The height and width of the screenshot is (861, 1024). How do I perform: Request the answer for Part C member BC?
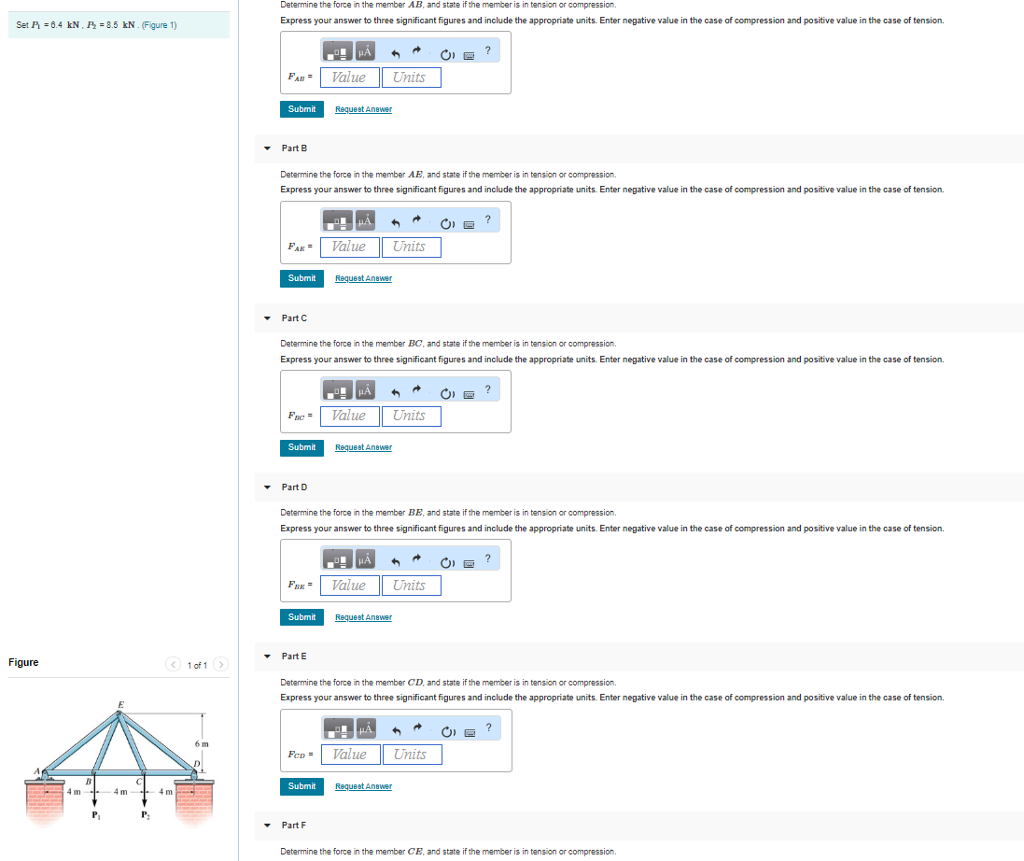(x=363, y=447)
